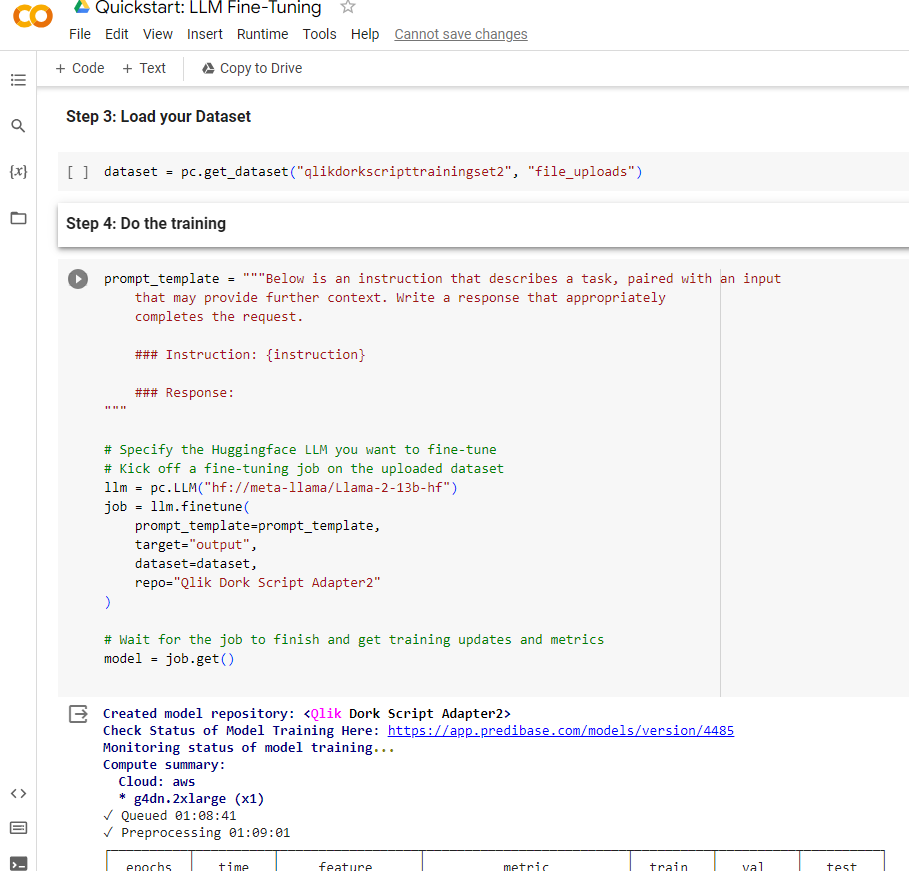Click the '### Response:' line

click(184, 393)
